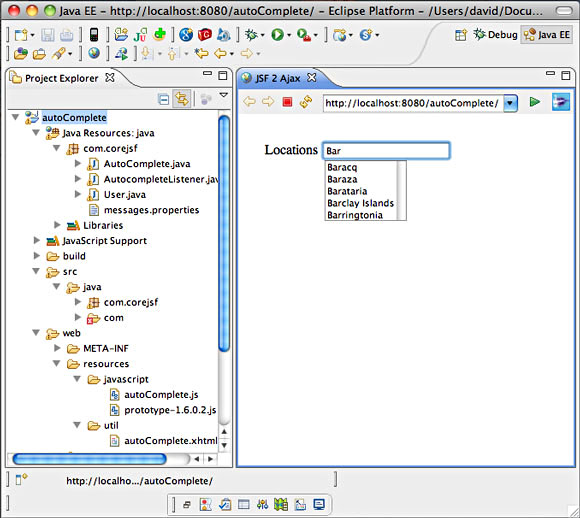
Task: Click the browser refresh icon
Action: click(306, 102)
